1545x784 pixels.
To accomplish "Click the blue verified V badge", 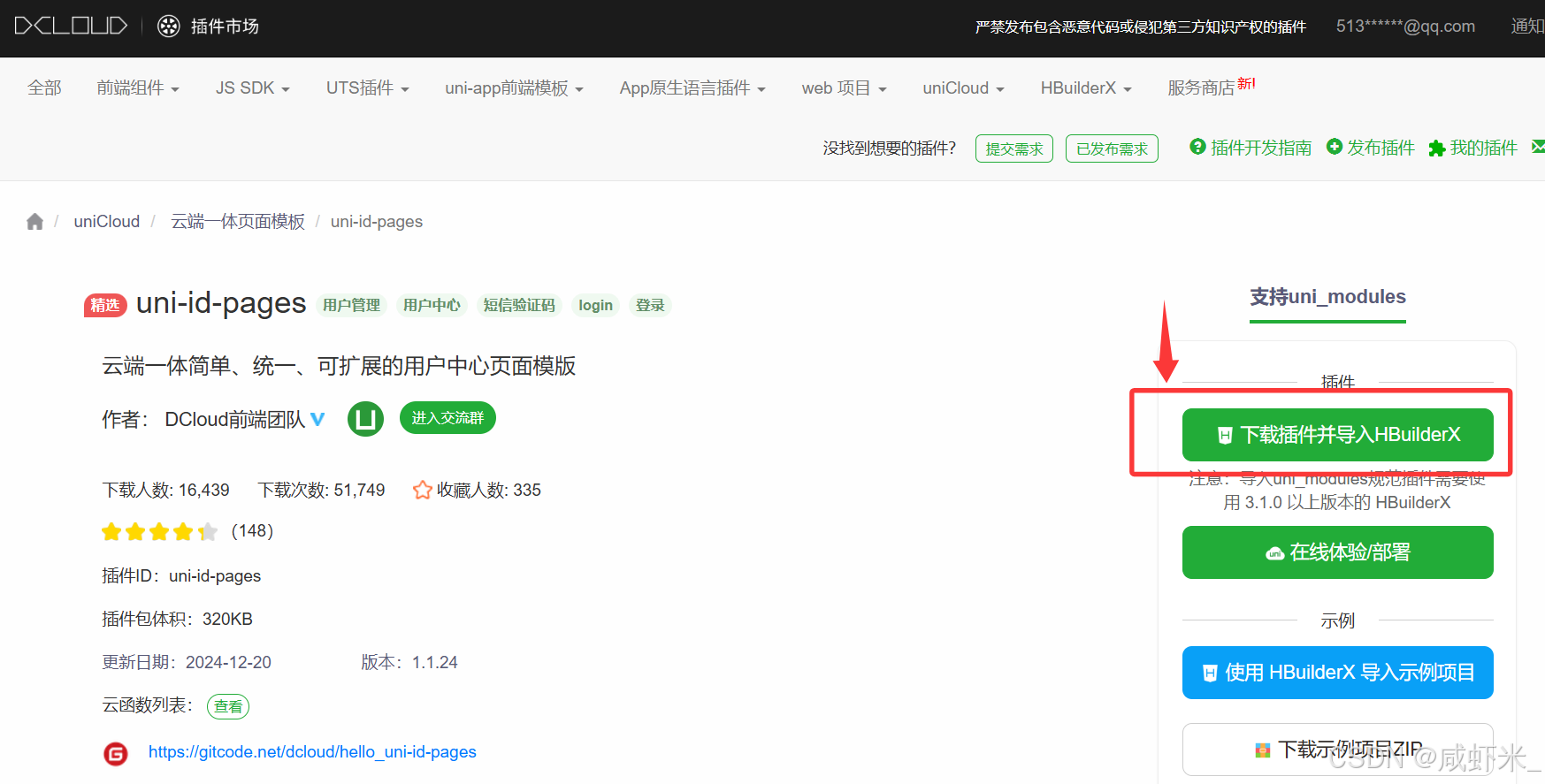I will [317, 419].
